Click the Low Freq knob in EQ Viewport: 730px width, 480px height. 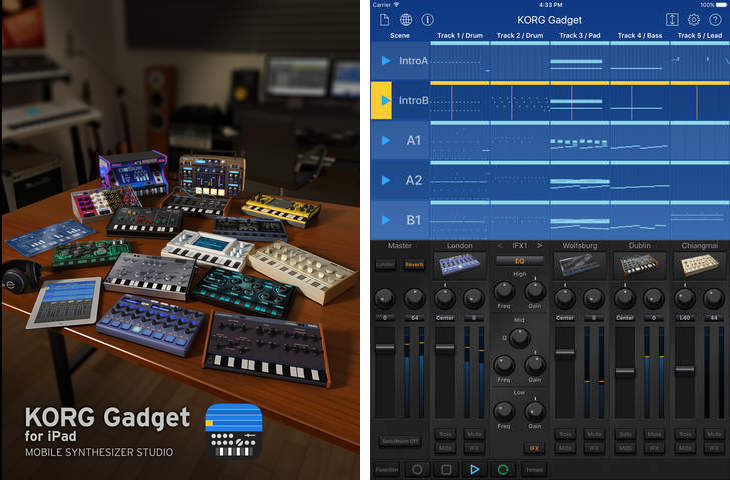[x=504, y=411]
